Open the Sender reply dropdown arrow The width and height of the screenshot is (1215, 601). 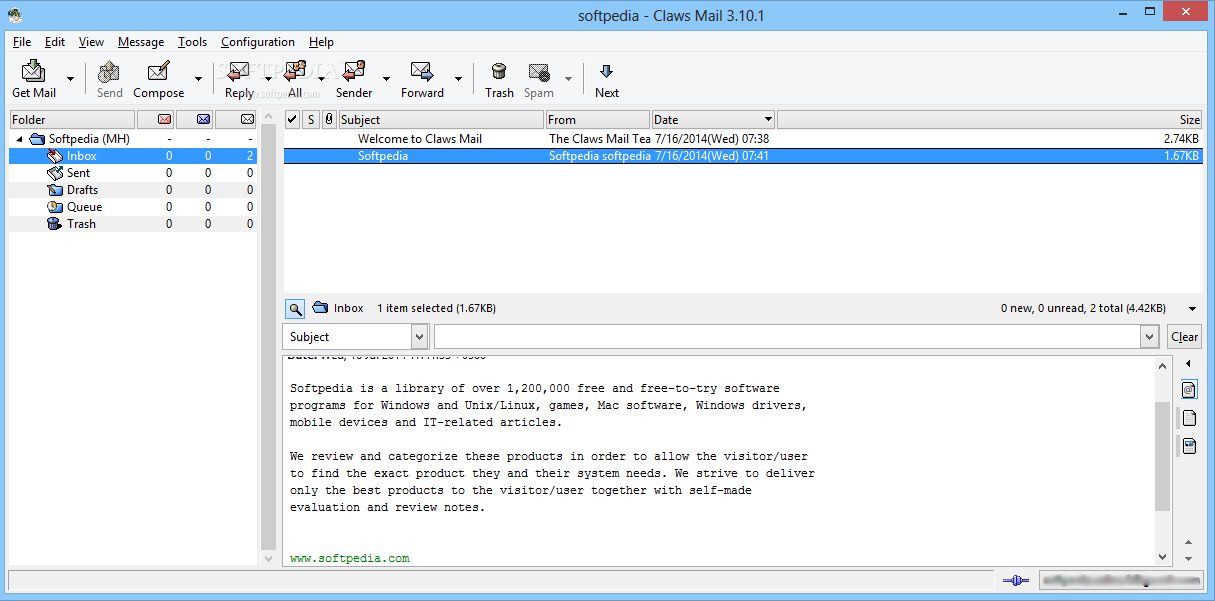386,79
